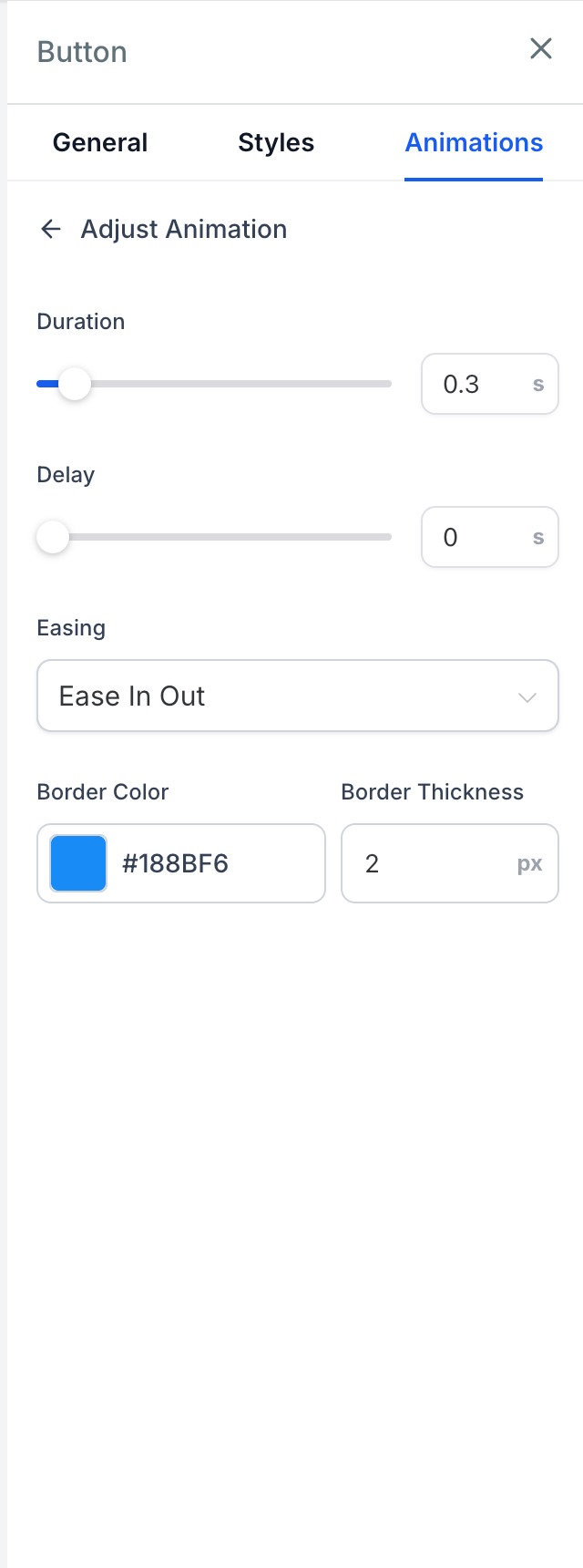The image size is (583, 1568).
Task: Click the Duration value field showing 0.3
Action: tap(490, 384)
